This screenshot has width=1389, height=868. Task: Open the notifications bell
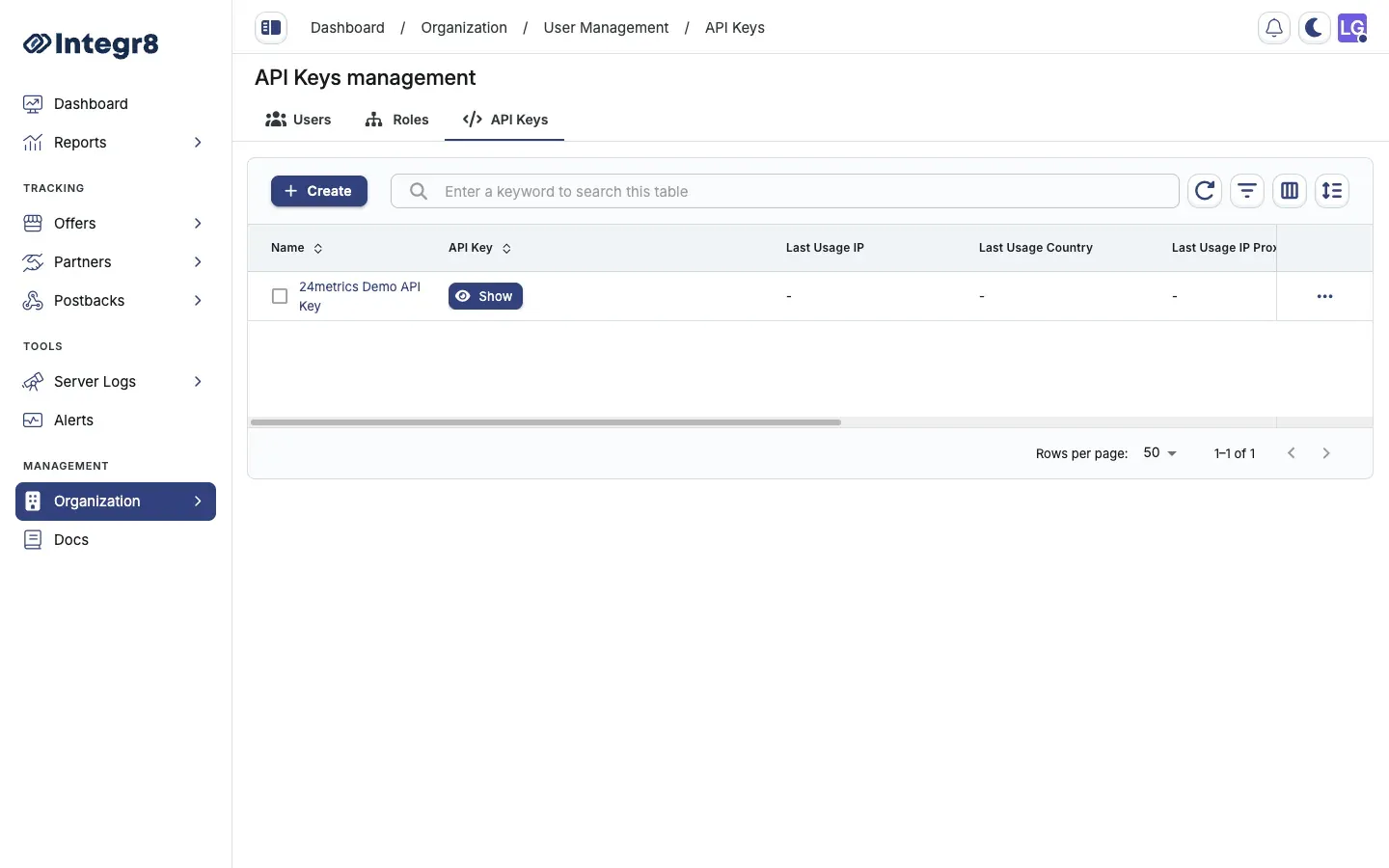1274,28
